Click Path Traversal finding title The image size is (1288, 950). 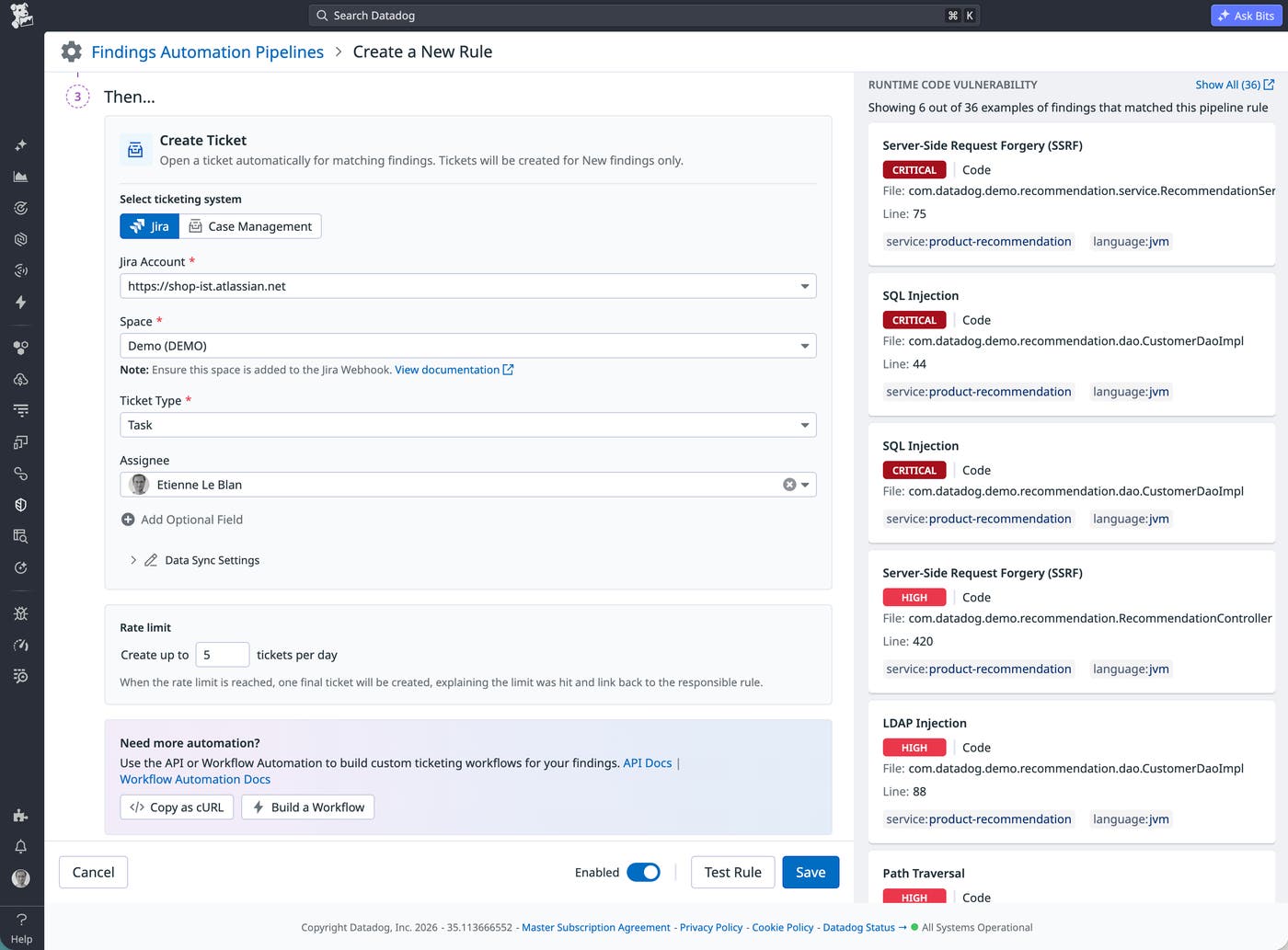(924, 874)
